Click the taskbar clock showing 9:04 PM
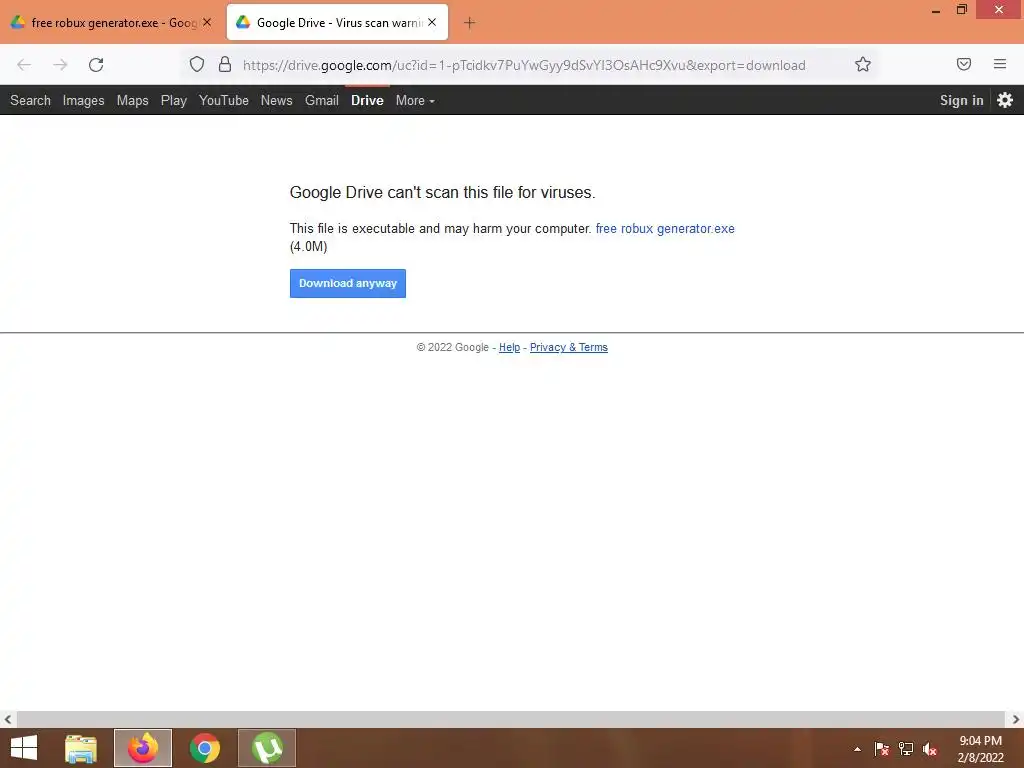1024x768 pixels. 980,749
